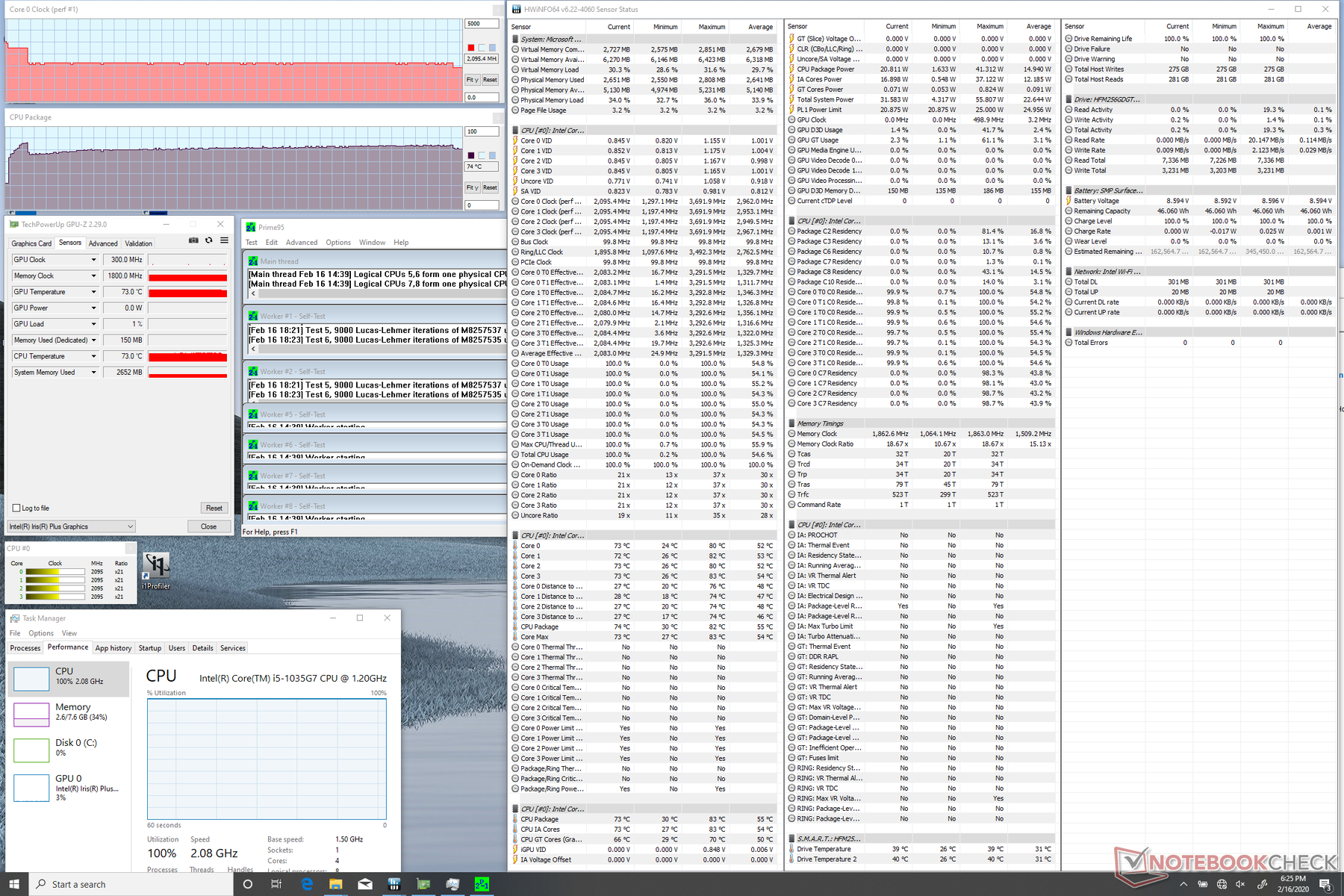Click the Battery Voltage sensor row
Screen dimensions: 1344x896
[1199, 201]
